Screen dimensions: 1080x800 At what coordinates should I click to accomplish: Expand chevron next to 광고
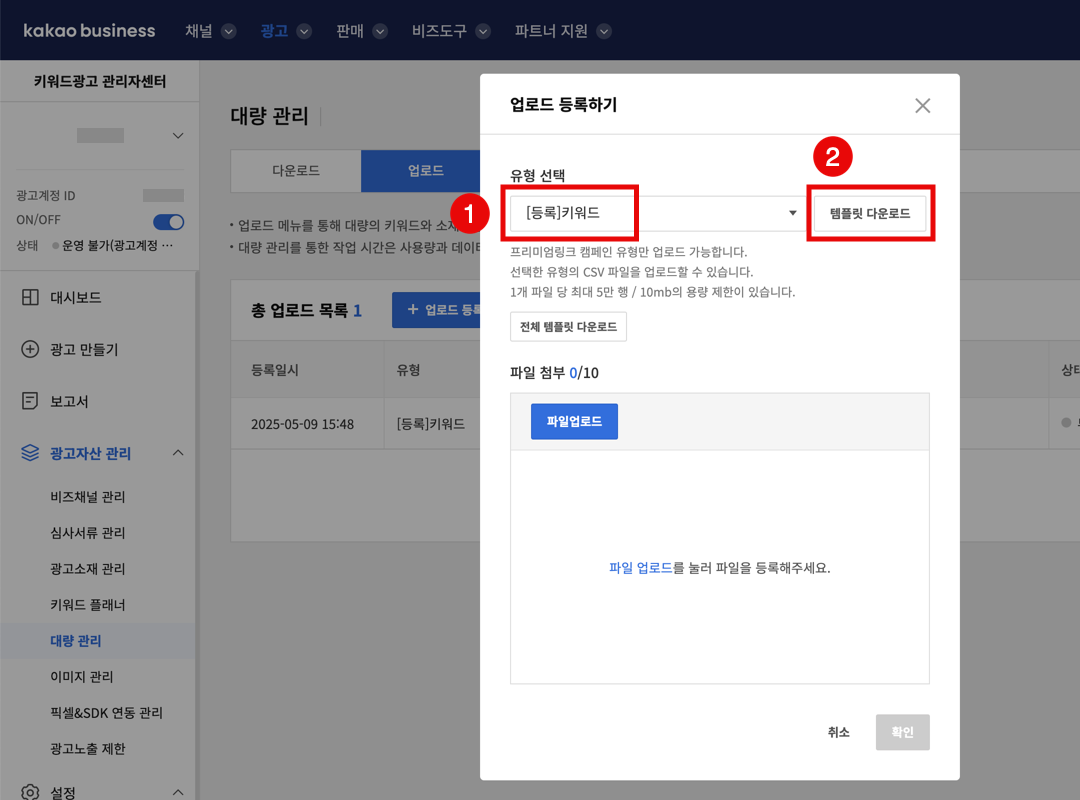[x=304, y=31]
